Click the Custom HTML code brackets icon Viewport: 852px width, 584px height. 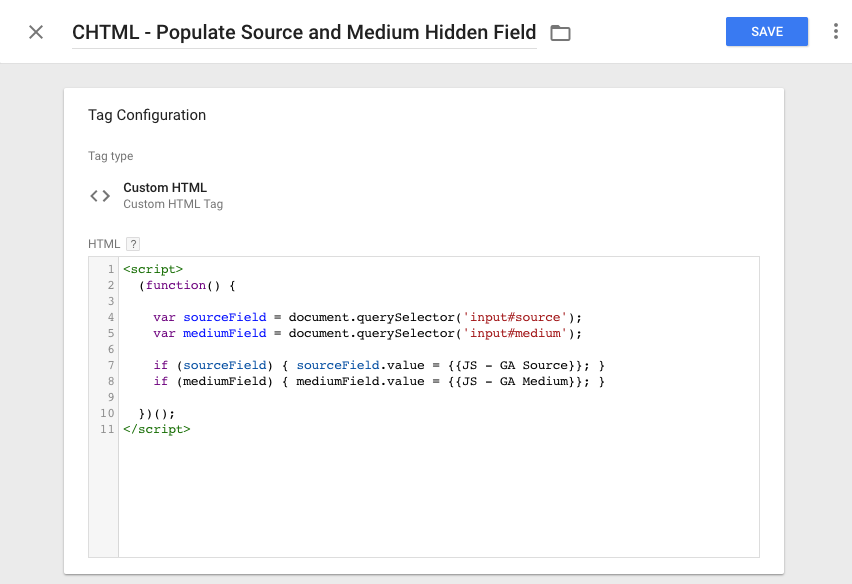[100, 196]
